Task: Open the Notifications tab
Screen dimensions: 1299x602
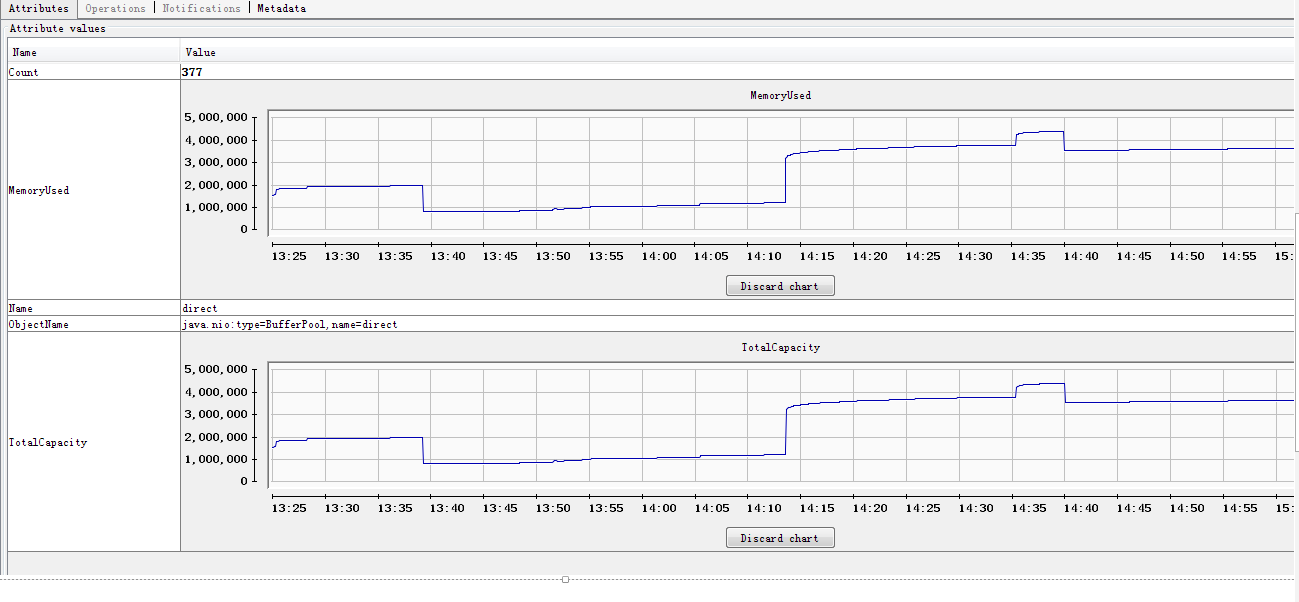Action: coord(201,8)
